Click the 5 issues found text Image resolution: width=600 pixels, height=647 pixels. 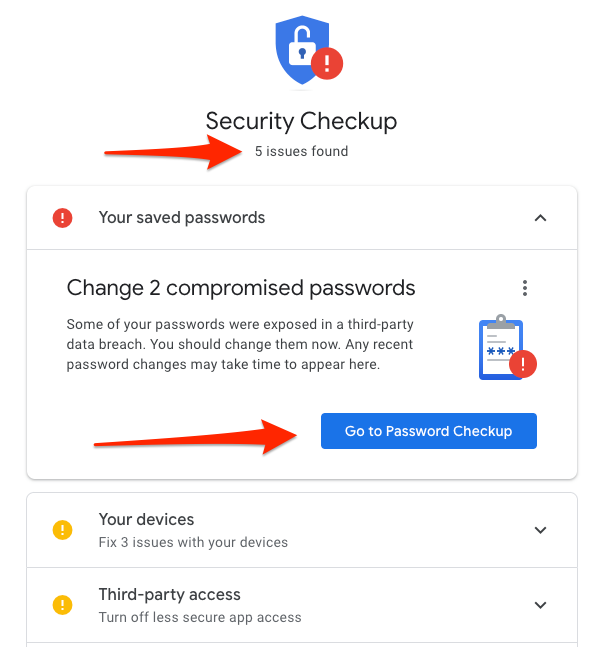(301, 151)
